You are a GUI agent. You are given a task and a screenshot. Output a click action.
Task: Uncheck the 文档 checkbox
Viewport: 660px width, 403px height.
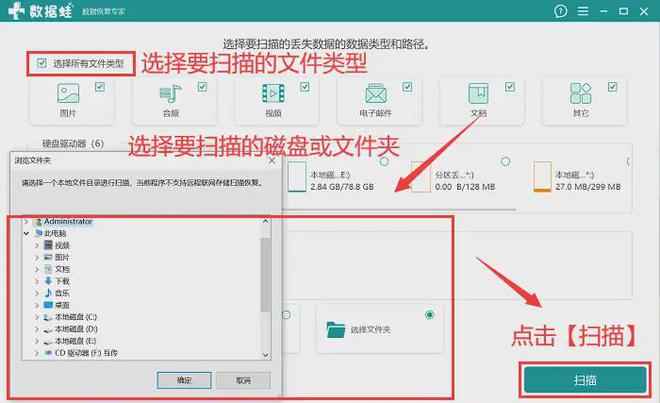[x=510, y=87]
